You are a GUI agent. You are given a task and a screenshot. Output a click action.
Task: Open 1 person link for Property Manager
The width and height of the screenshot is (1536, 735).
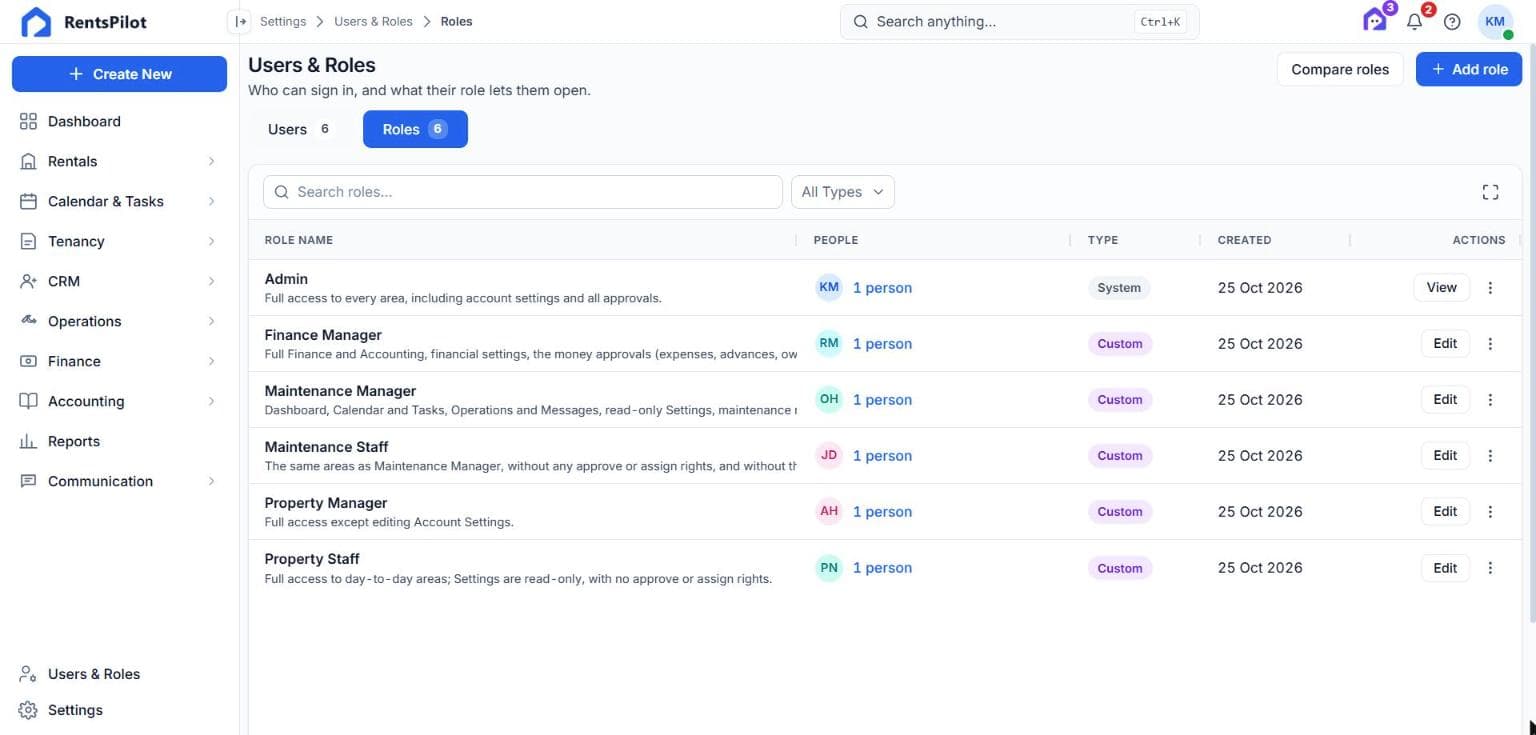(x=882, y=512)
